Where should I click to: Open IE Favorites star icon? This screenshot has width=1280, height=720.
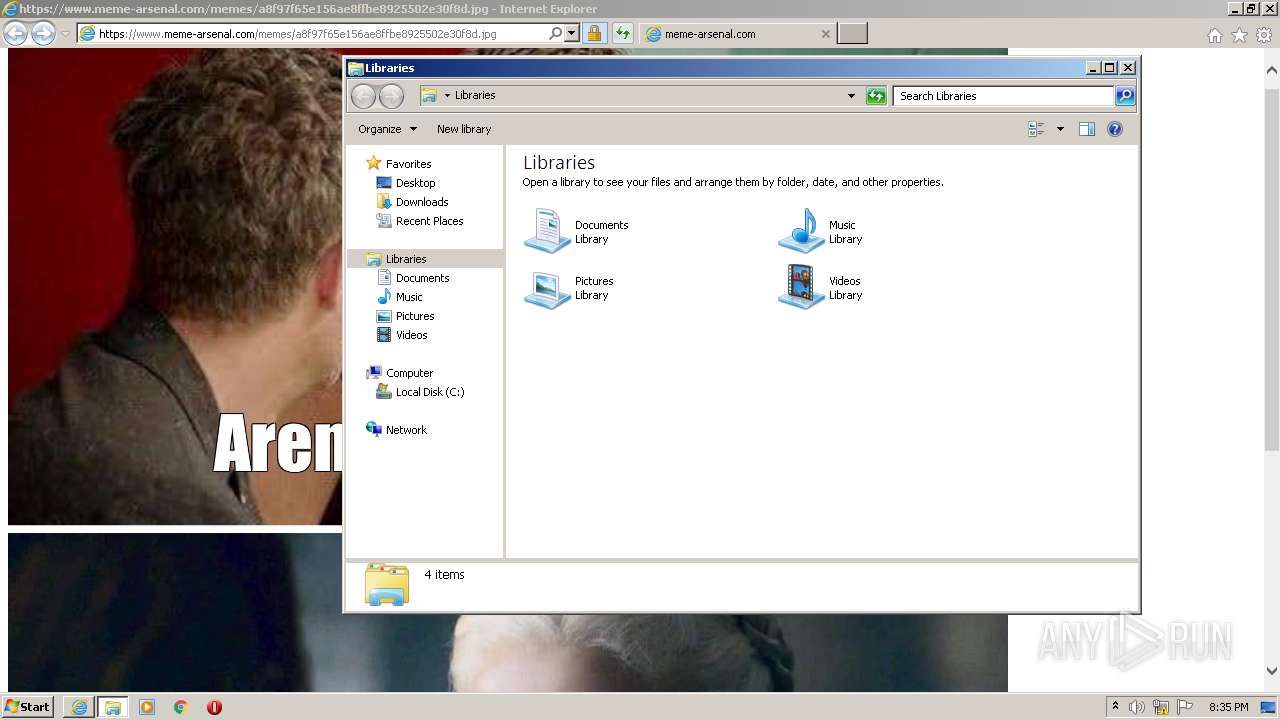tap(1239, 35)
